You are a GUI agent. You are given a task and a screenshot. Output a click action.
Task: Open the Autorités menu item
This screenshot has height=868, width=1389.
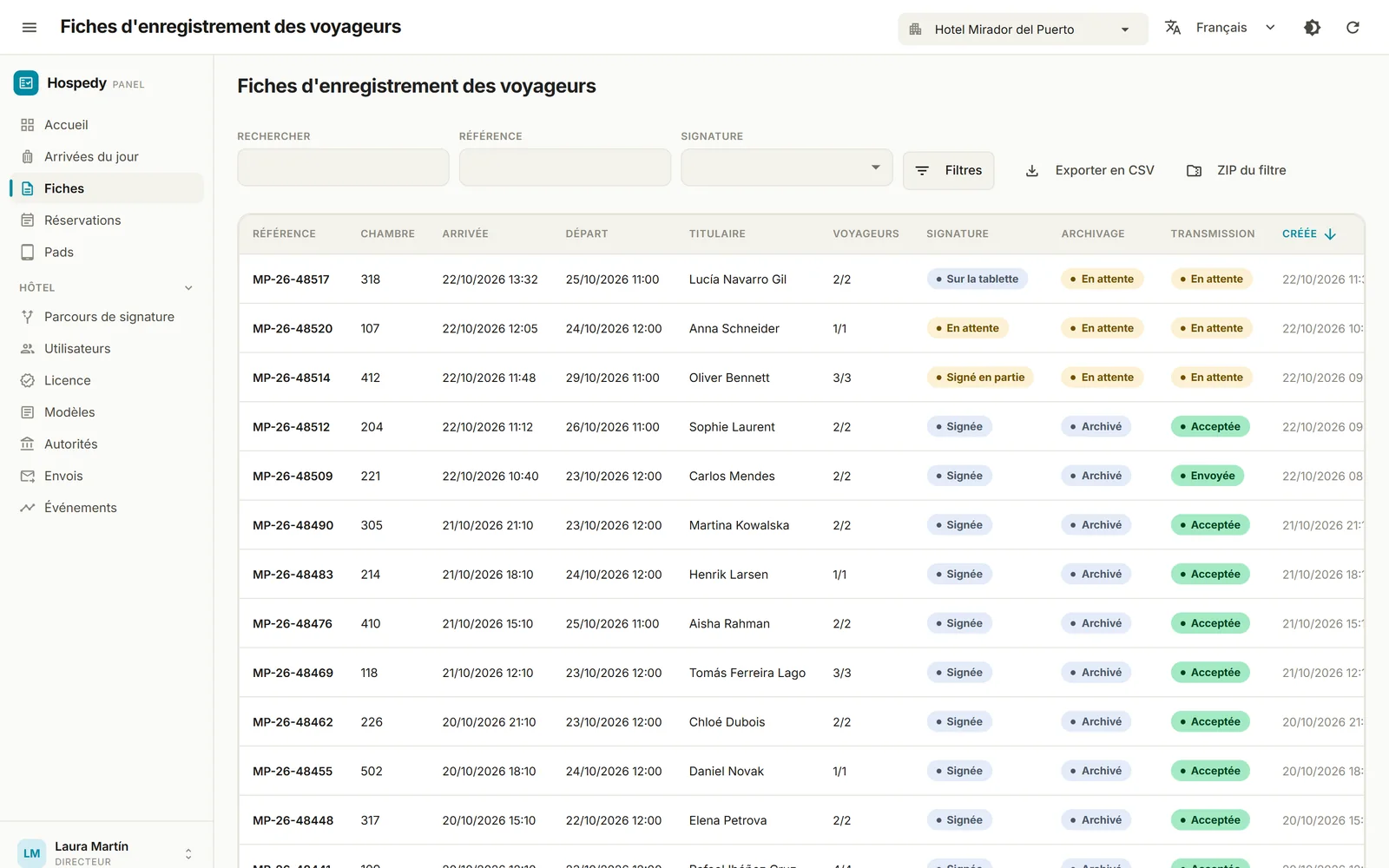107,444
